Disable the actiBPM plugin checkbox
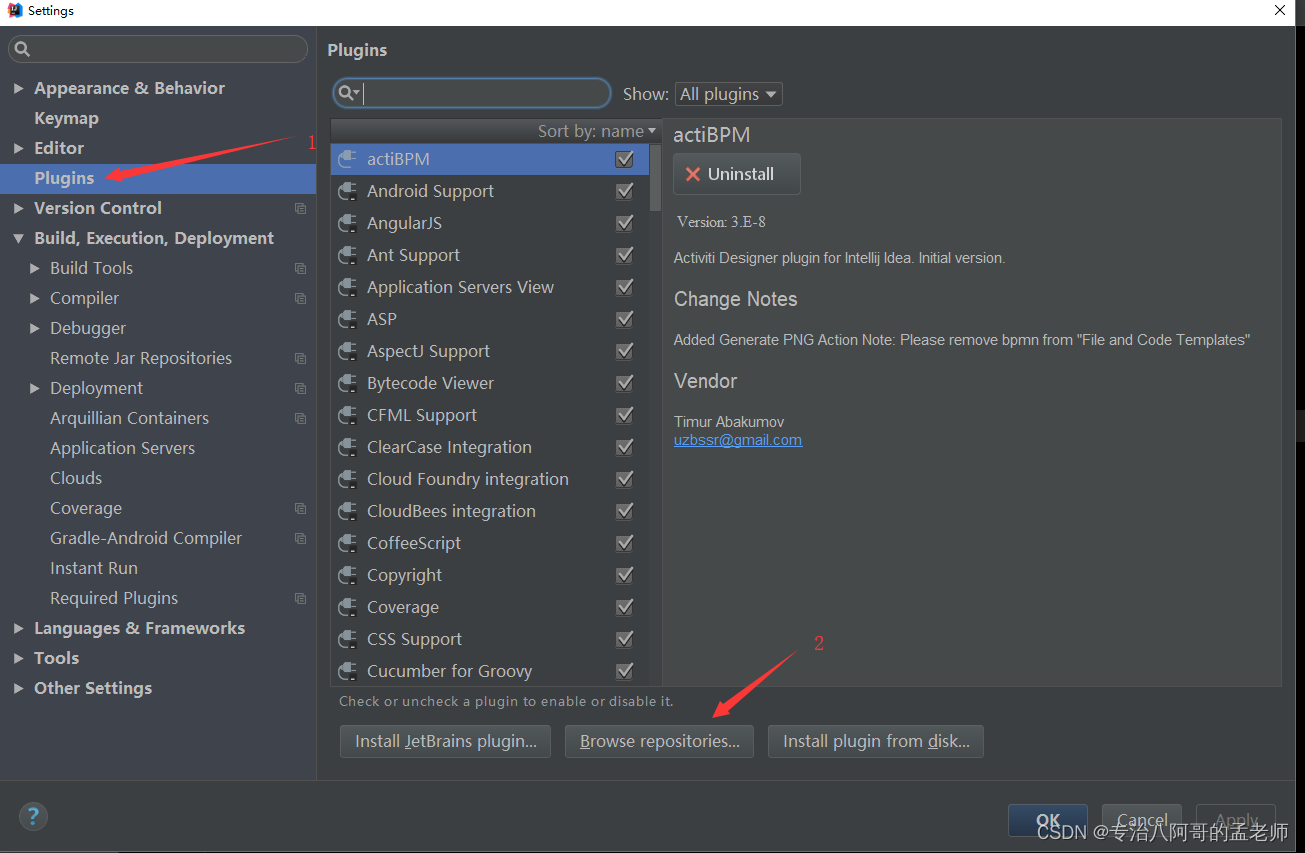 [625, 159]
